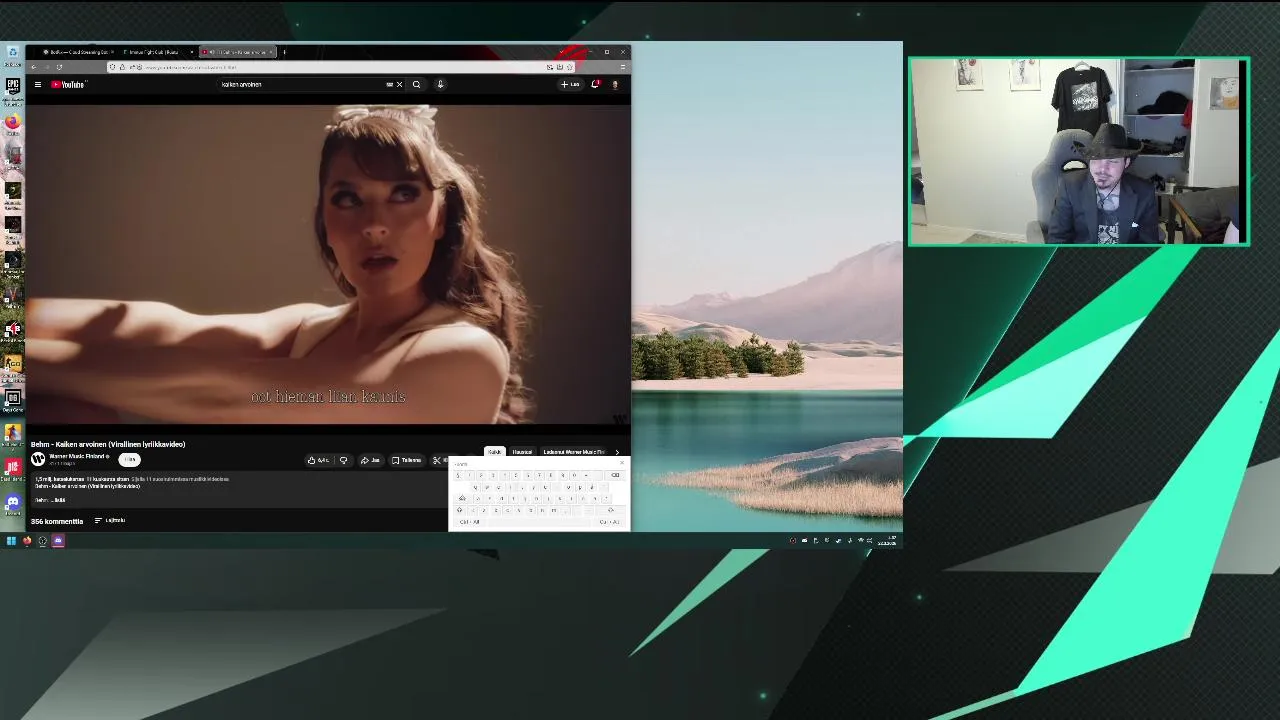Sort comments with Lajittelu
Screen dimensions: 1280x720
110,520
